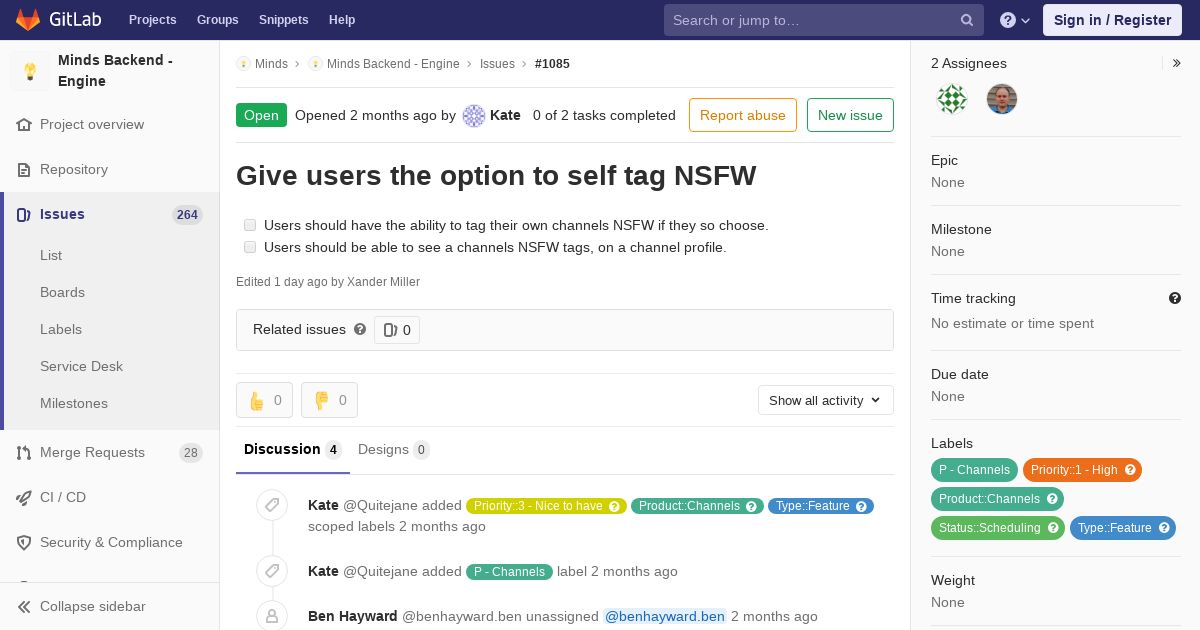Click the Report abuse button
1200x630 pixels.
pos(742,115)
